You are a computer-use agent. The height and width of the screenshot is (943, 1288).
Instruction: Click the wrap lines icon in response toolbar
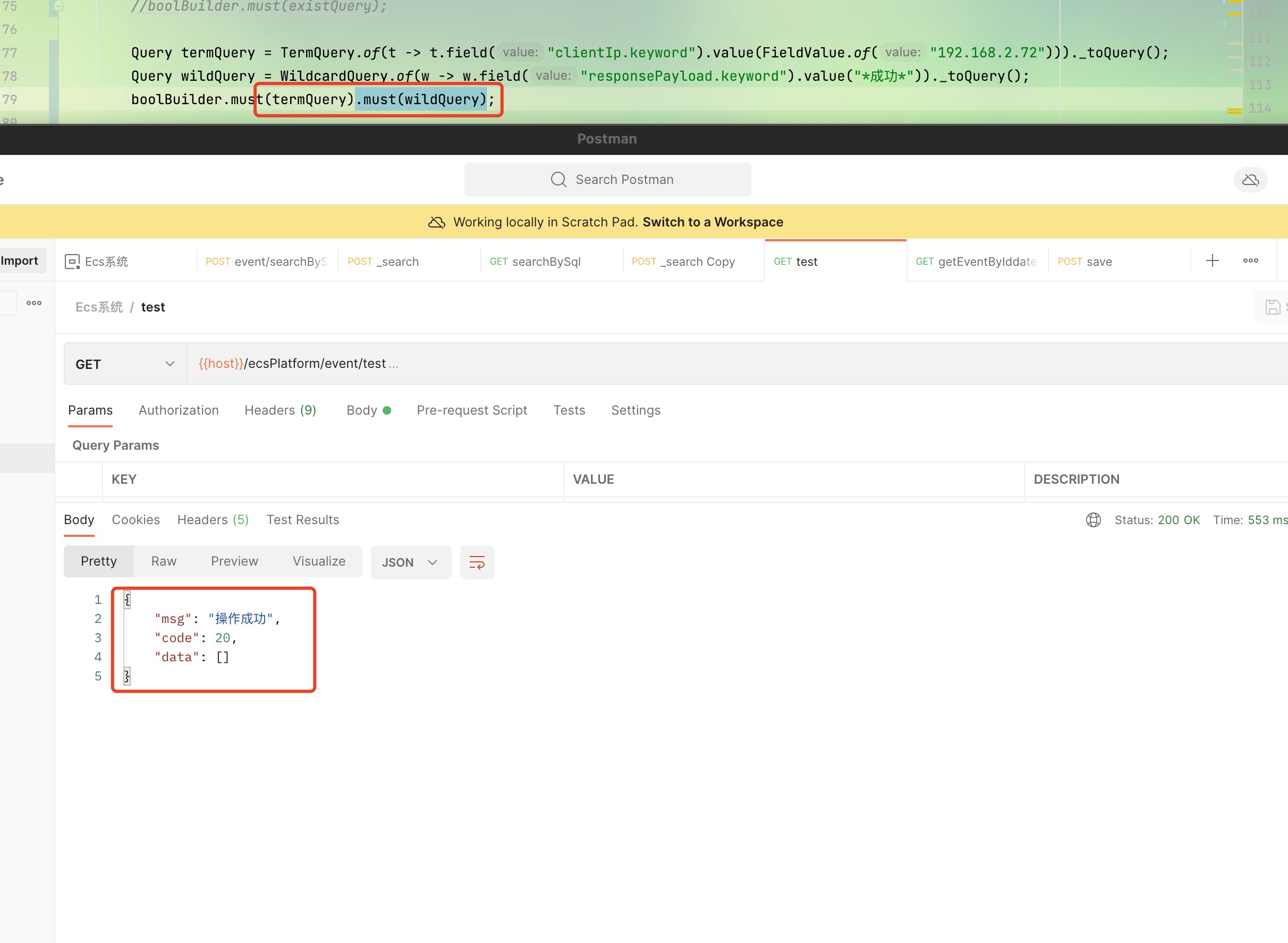point(477,562)
